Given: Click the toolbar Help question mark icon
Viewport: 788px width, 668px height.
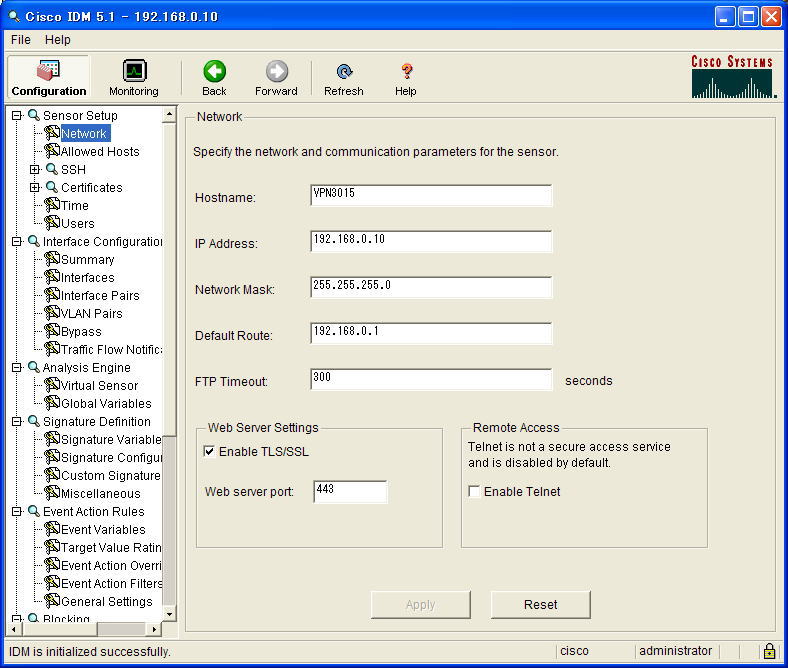Looking at the screenshot, I should [407, 71].
